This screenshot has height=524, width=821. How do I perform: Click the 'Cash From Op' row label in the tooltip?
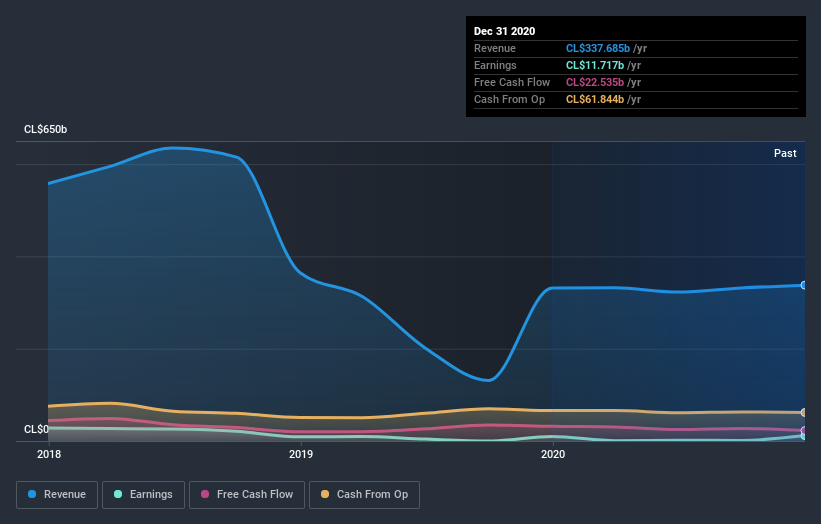pyautogui.click(x=509, y=99)
